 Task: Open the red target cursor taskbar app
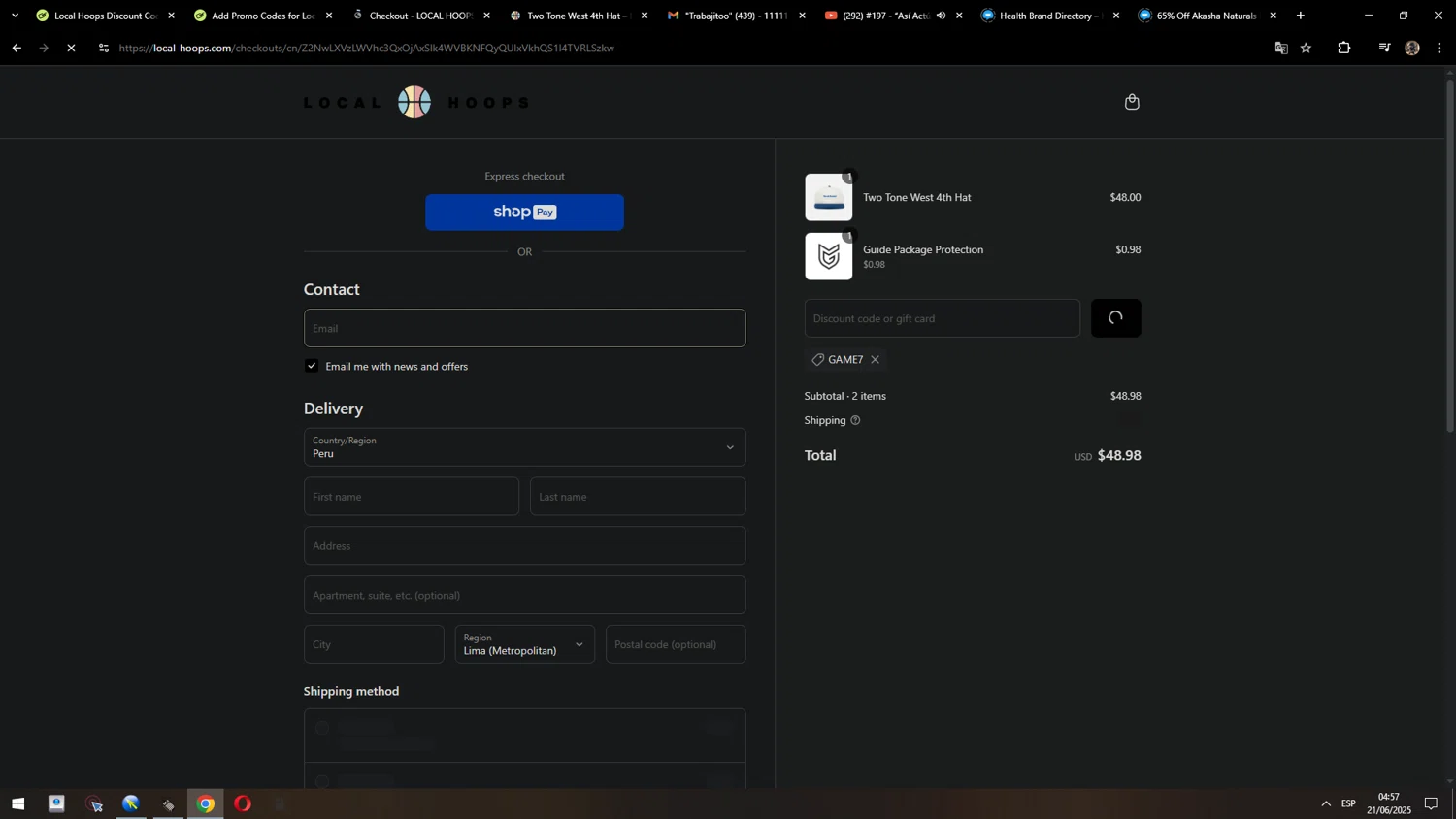(x=94, y=803)
